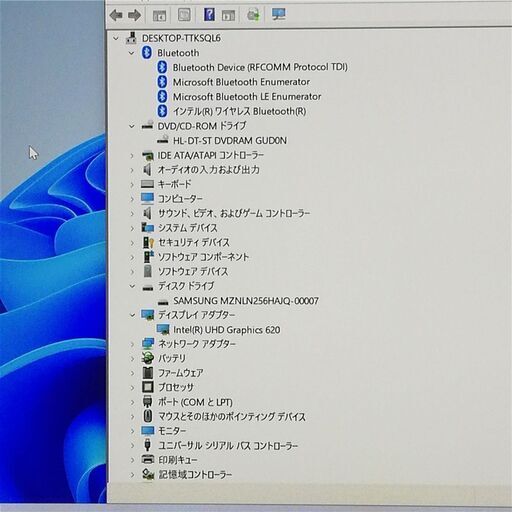Expand the ネットワーク アダプター category
Viewport: 512px width, 512px height.
click(132, 344)
